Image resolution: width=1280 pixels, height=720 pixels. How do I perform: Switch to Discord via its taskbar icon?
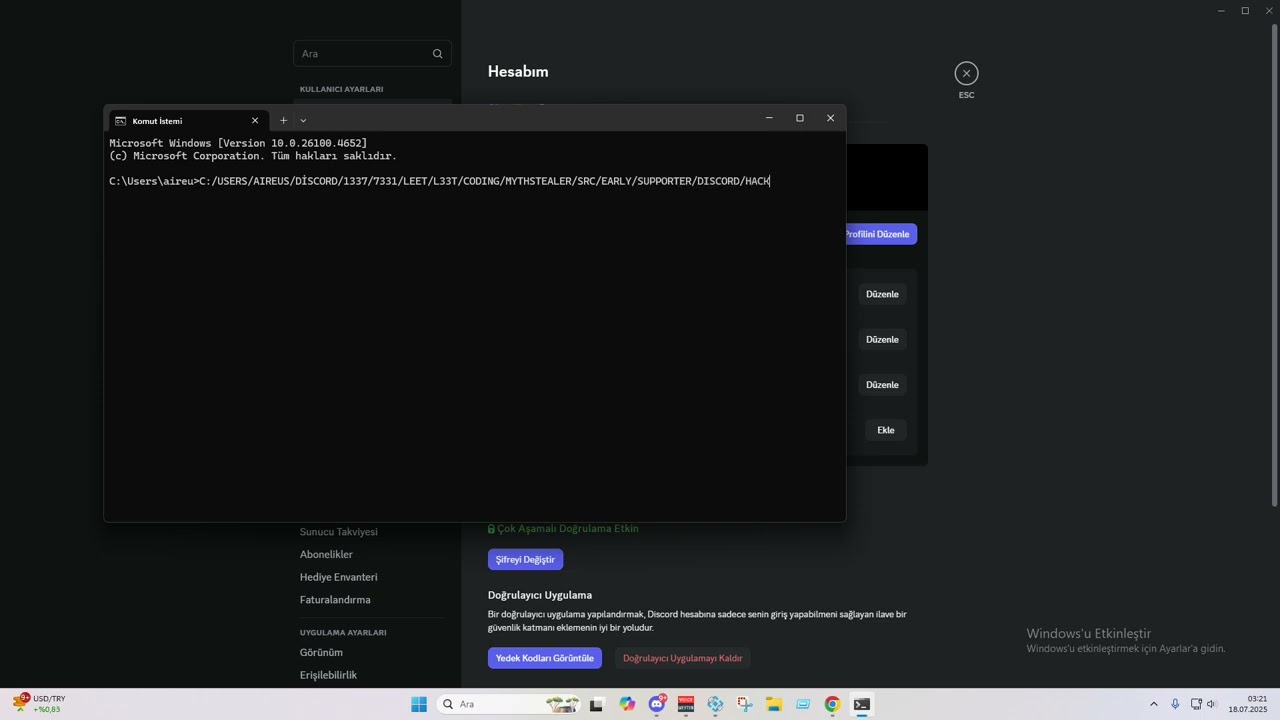657,704
